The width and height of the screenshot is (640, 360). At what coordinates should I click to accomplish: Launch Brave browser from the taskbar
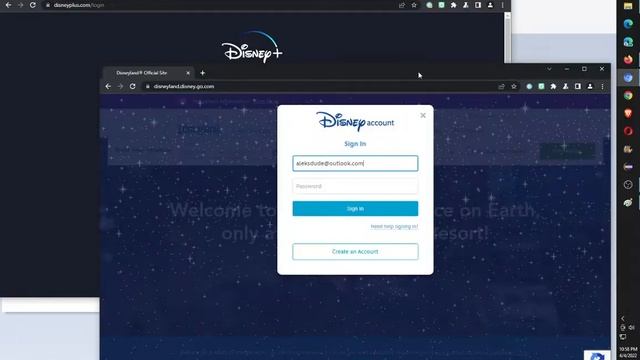[628, 113]
